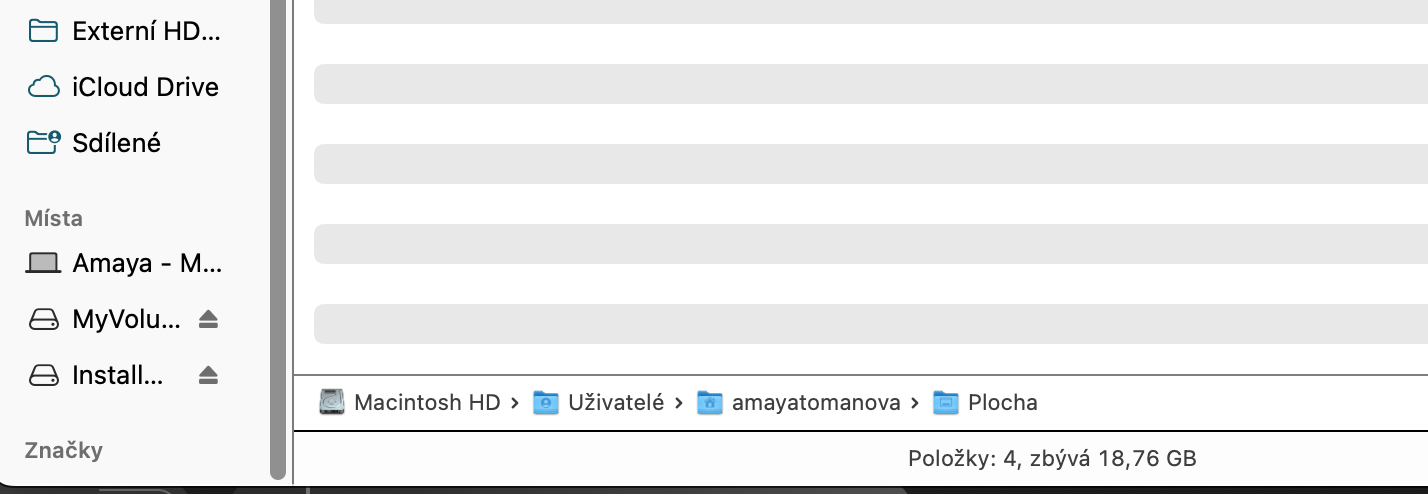Click the Místa section header
The image size is (1428, 494).
(54, 218)
